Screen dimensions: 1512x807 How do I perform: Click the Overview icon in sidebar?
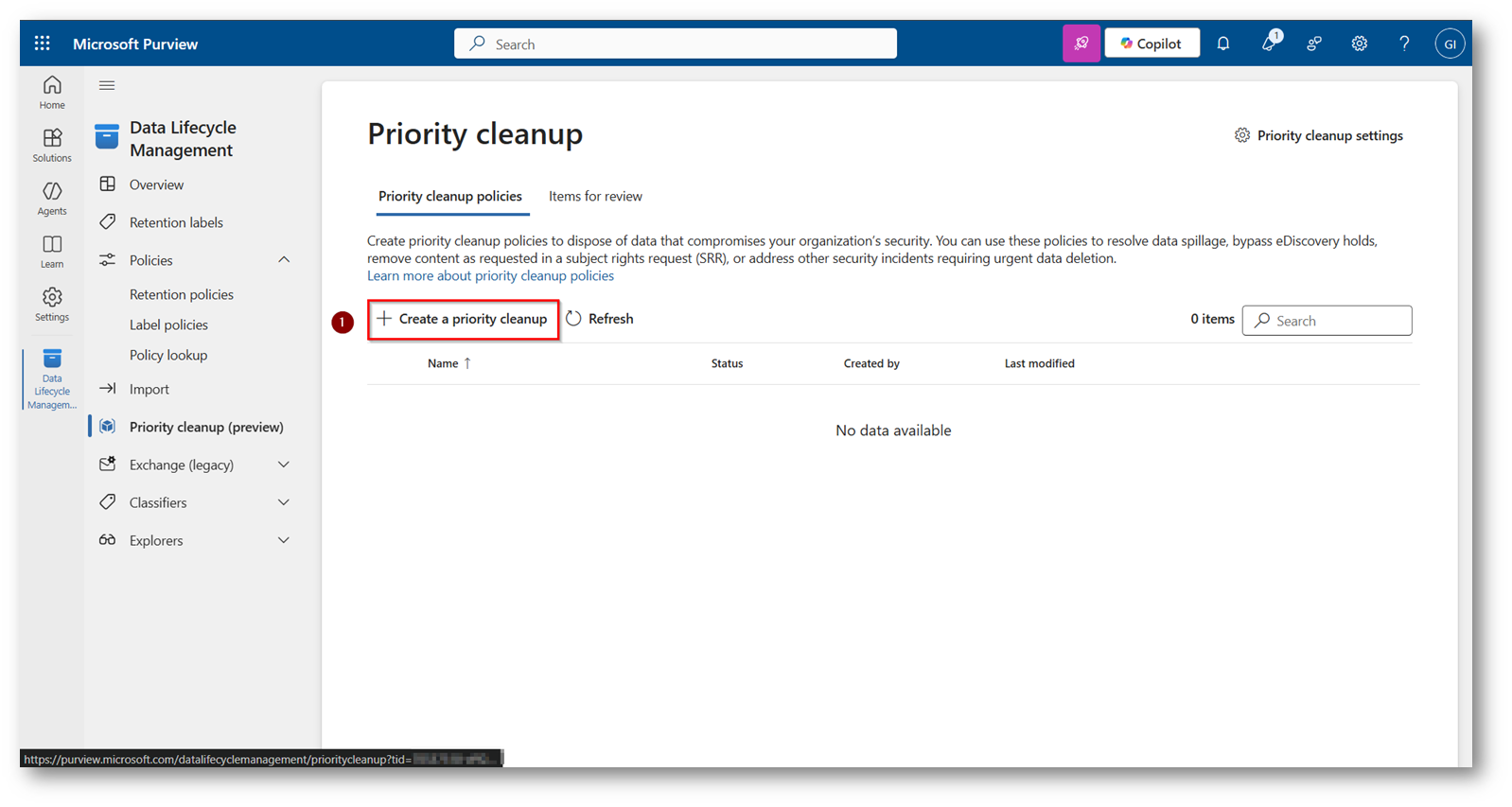point(108,184)
